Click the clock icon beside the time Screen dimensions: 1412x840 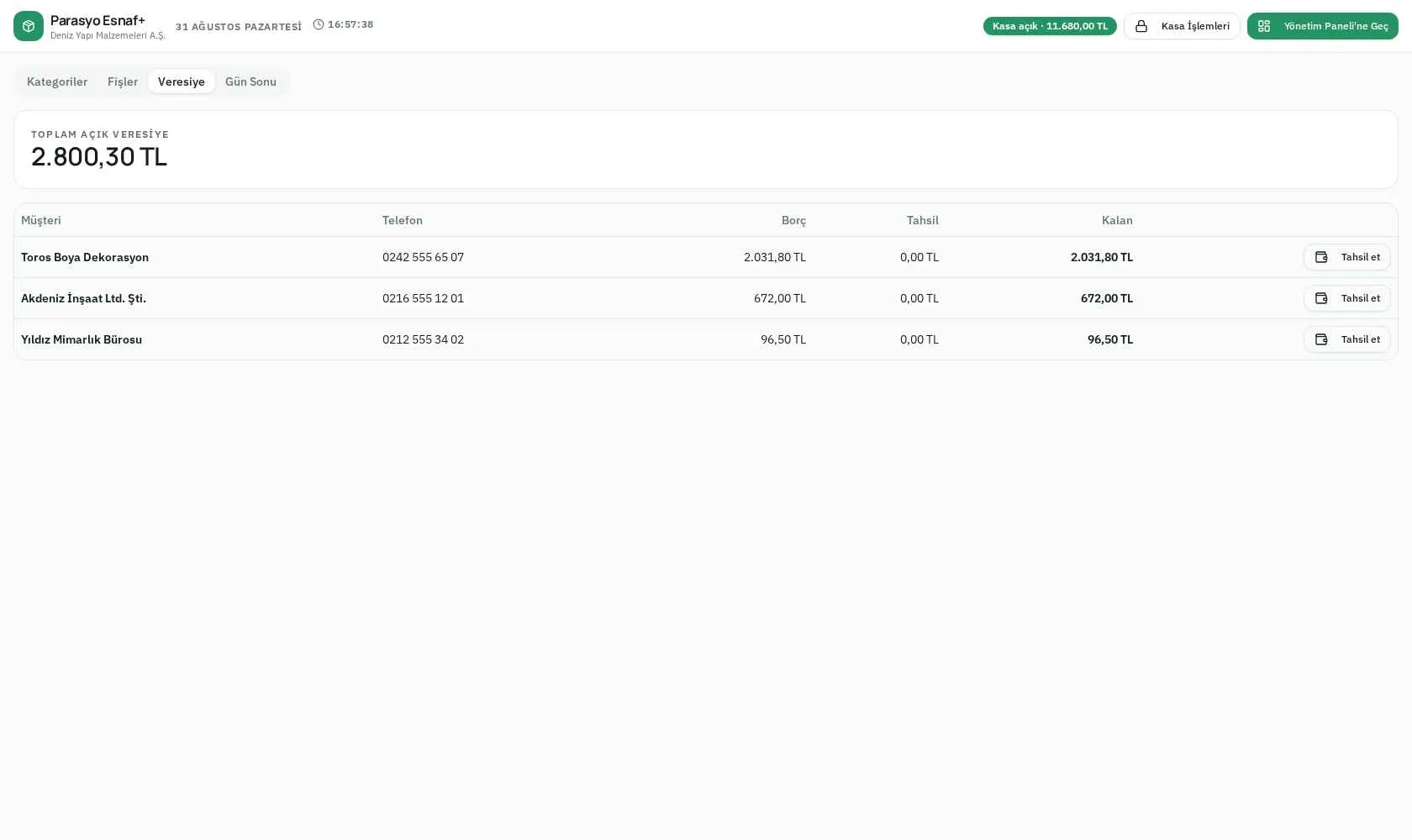click(x=319, y=24)
